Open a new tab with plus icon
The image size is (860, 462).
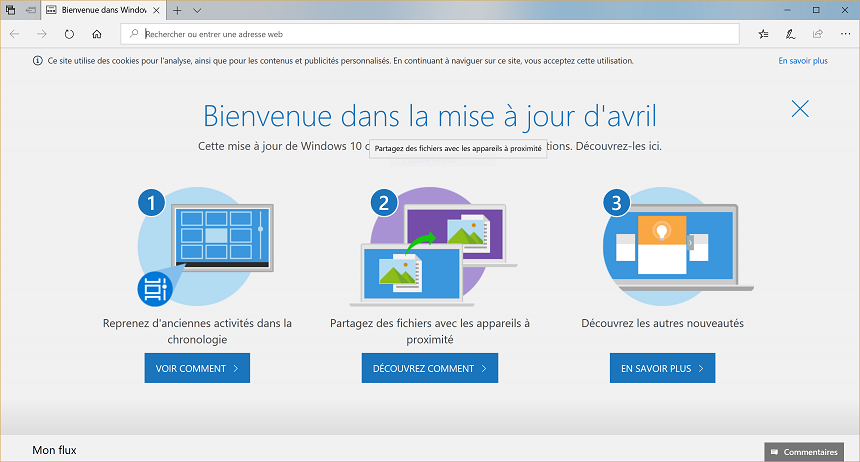click(177, 10)
